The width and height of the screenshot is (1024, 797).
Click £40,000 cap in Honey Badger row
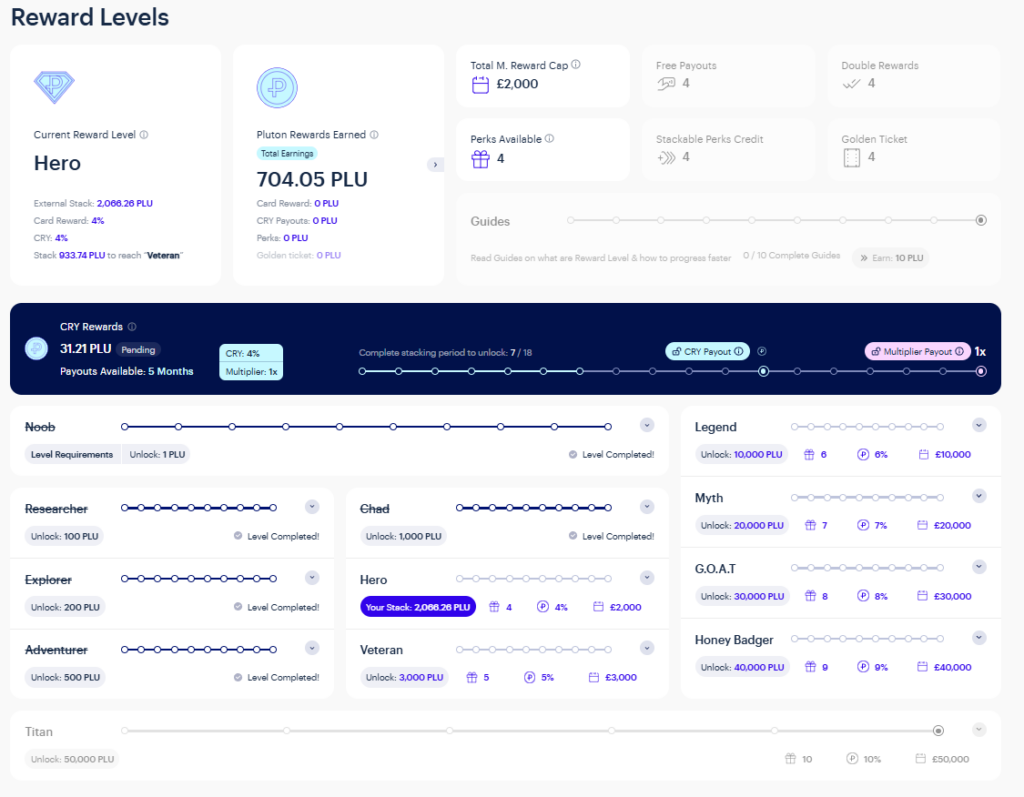pos(952,667)
